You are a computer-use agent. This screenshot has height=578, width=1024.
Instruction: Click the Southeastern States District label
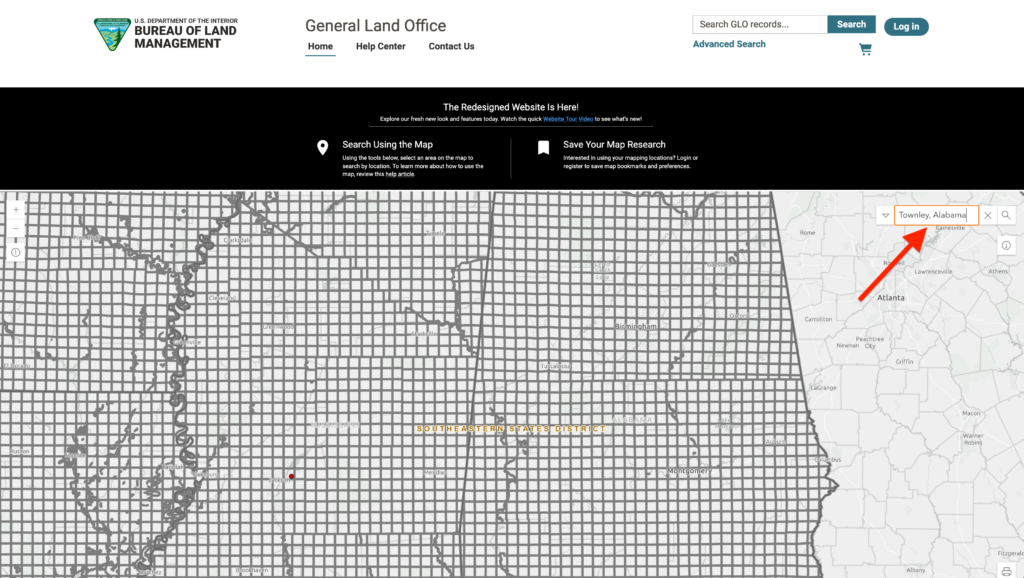[x=511, y=428]
